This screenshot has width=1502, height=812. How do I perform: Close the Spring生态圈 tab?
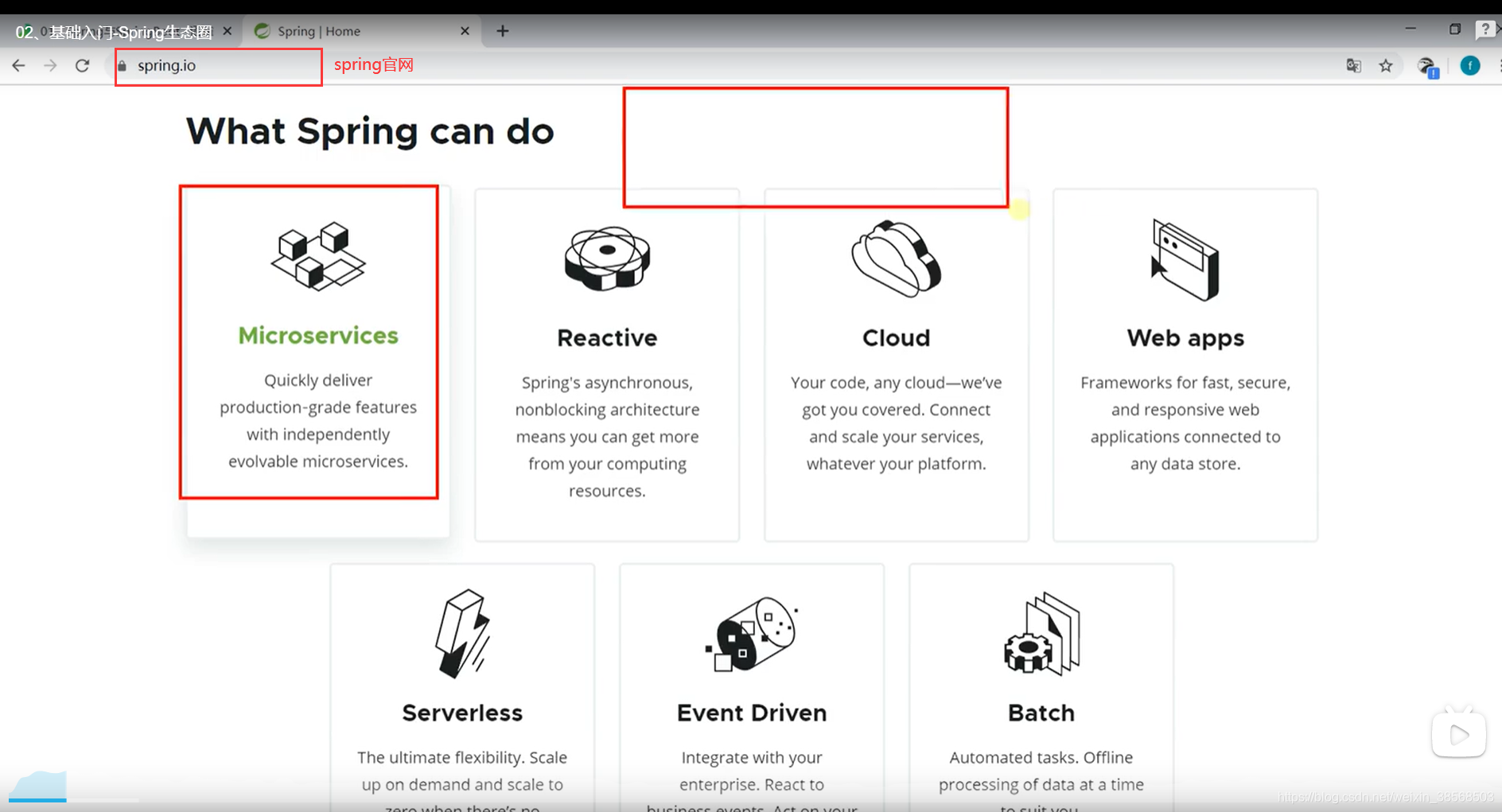(227, 31)
